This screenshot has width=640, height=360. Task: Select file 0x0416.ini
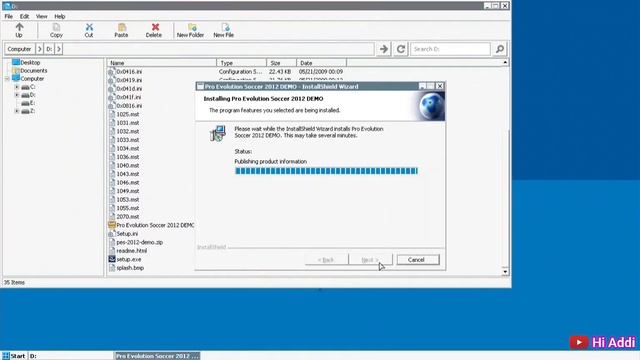125,72
